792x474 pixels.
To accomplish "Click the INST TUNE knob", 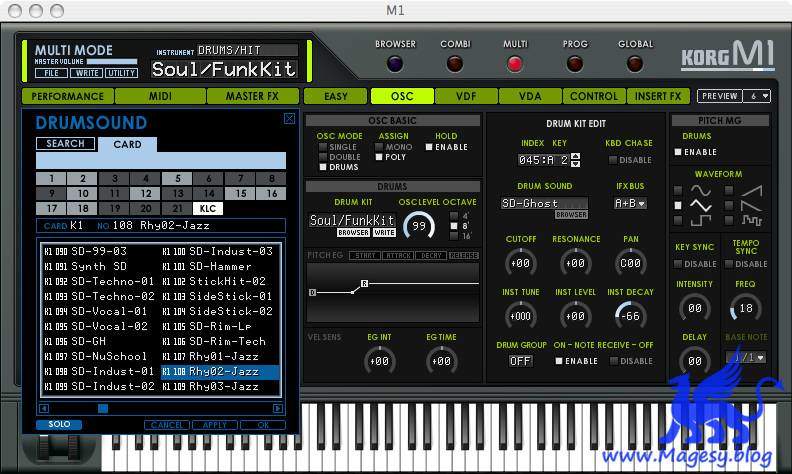I will click(x=520, y=316).
